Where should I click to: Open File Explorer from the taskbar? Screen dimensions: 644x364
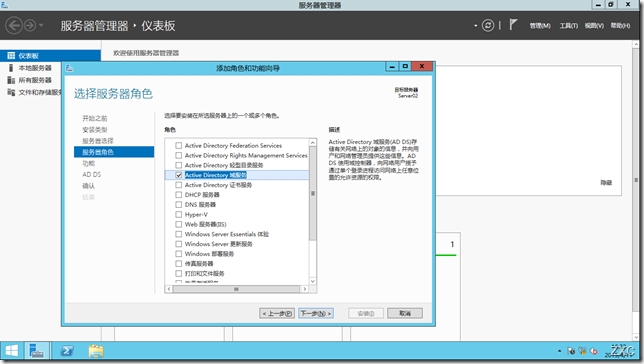pos(97,351)
